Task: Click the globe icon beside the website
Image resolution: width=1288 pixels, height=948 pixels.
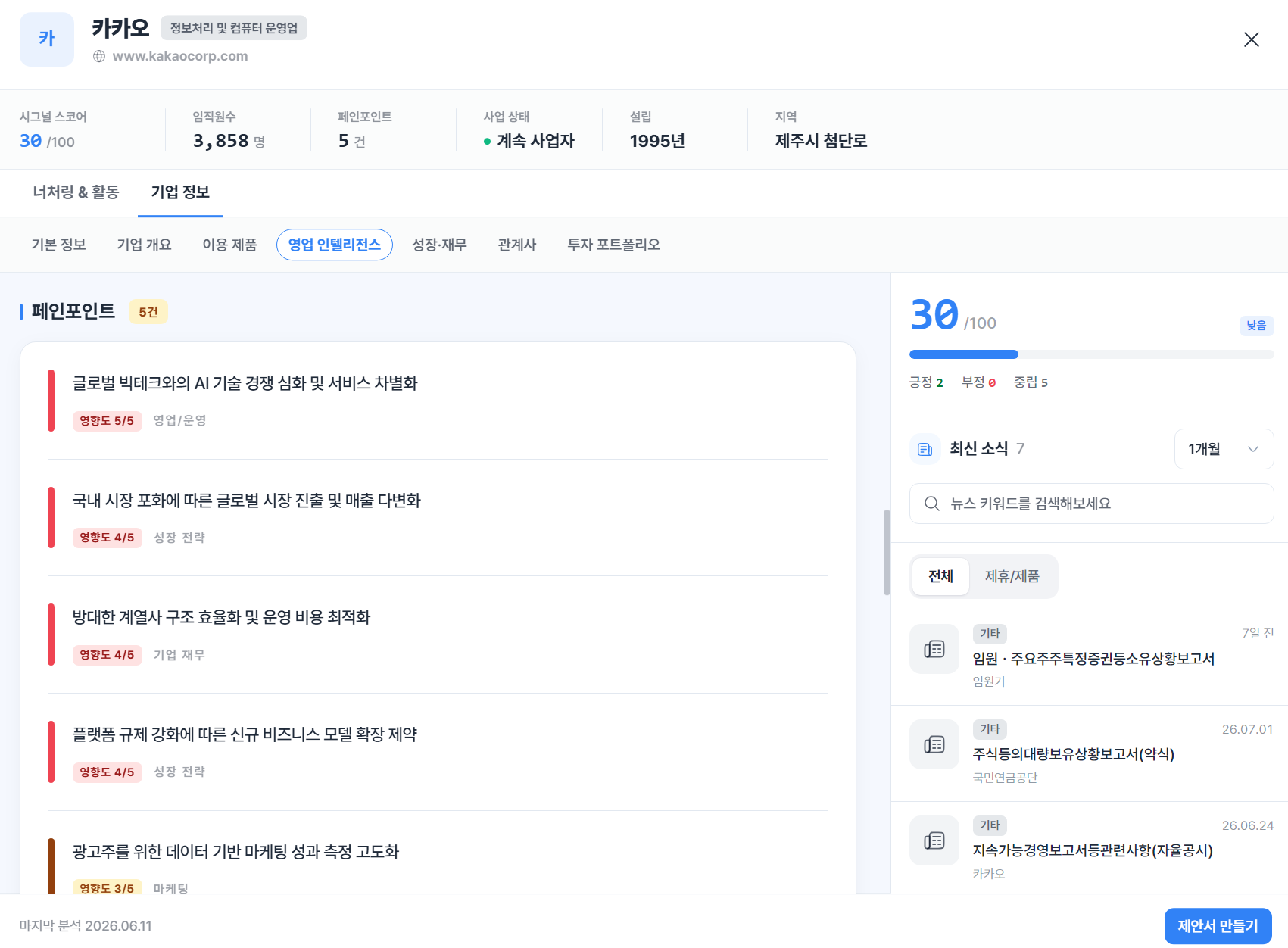Action: click(x=99, y=56)
